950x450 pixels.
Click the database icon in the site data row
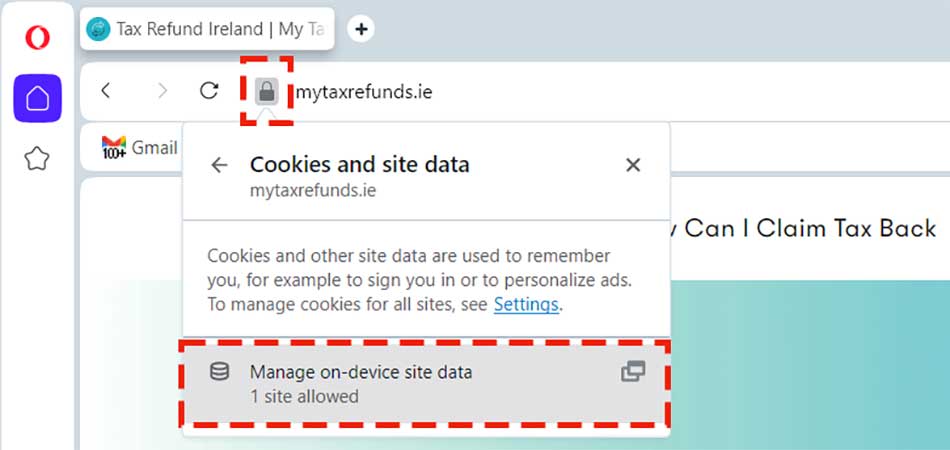(219, 372)
